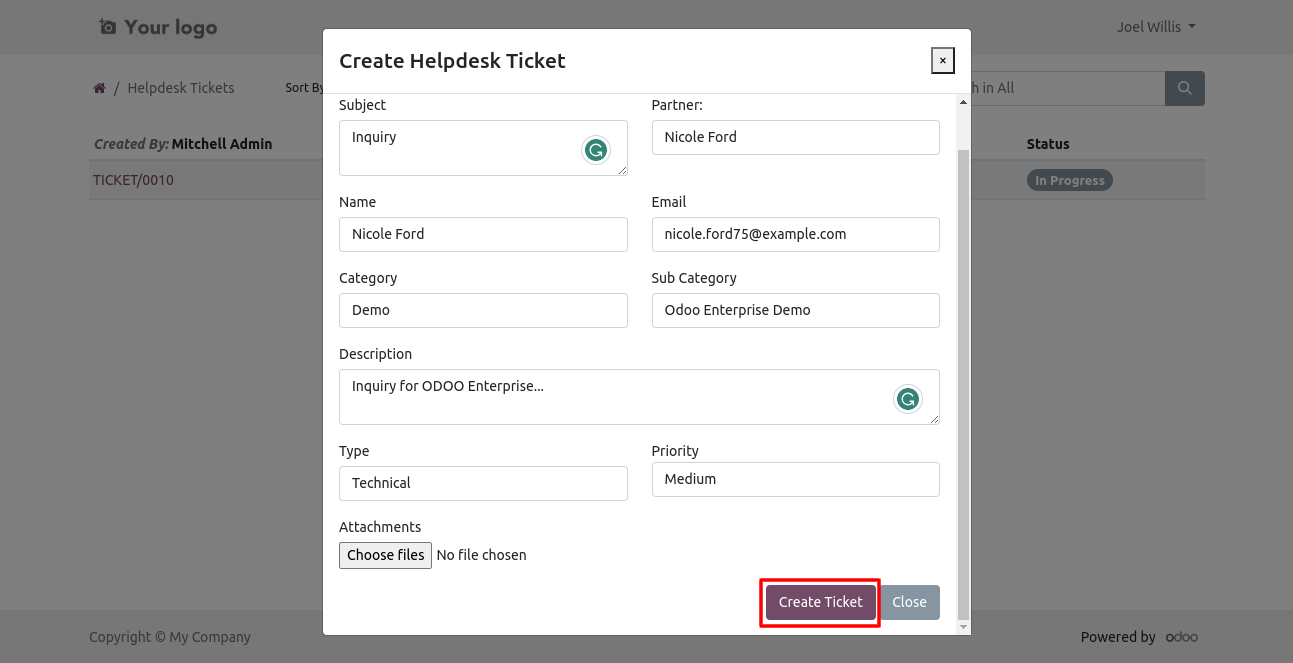Open the Partner field showing Nicole Ford
Viewport: 1293px width, 663px height.
795,137
